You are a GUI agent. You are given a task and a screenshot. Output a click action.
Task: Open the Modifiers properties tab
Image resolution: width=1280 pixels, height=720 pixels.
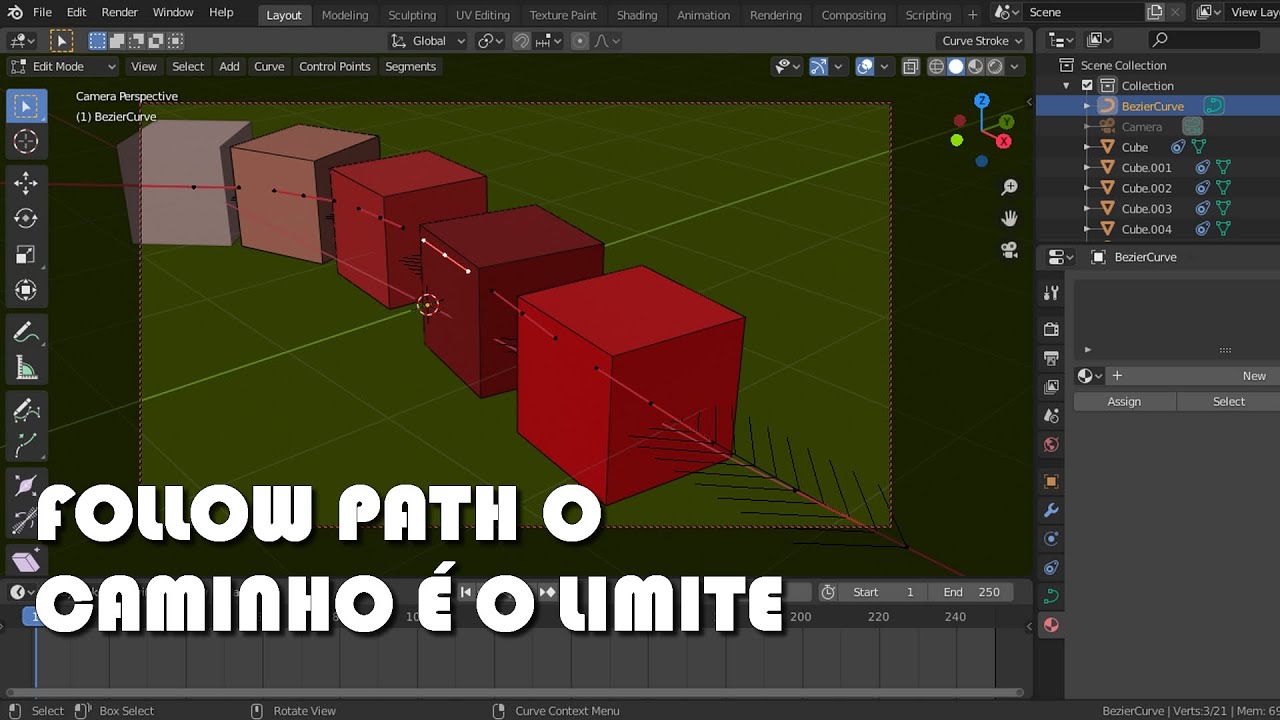pyautogui.click(x=1051, y=511)
